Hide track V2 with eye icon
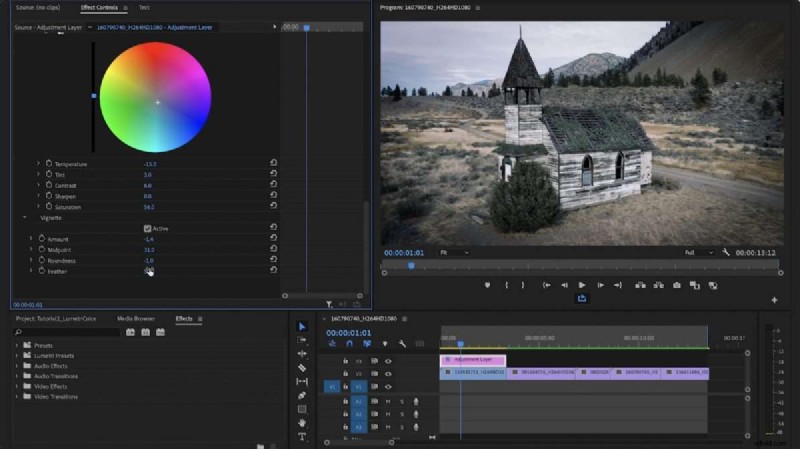 (388, 374)
